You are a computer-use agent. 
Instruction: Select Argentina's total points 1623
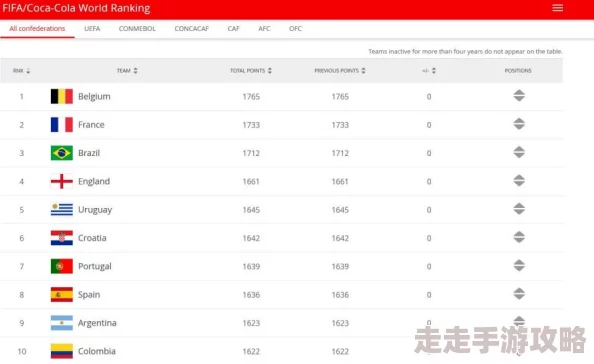coord(251,323)
